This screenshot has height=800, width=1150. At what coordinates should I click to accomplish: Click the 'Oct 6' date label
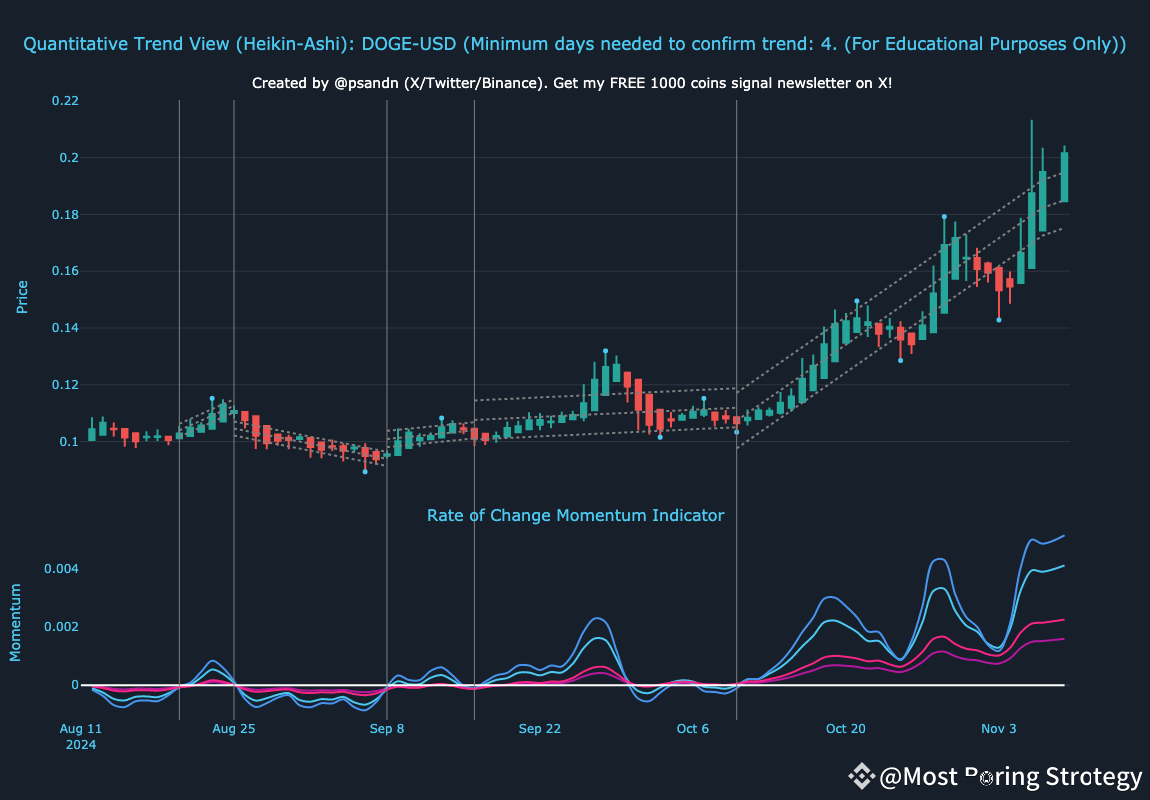[693, 729]
